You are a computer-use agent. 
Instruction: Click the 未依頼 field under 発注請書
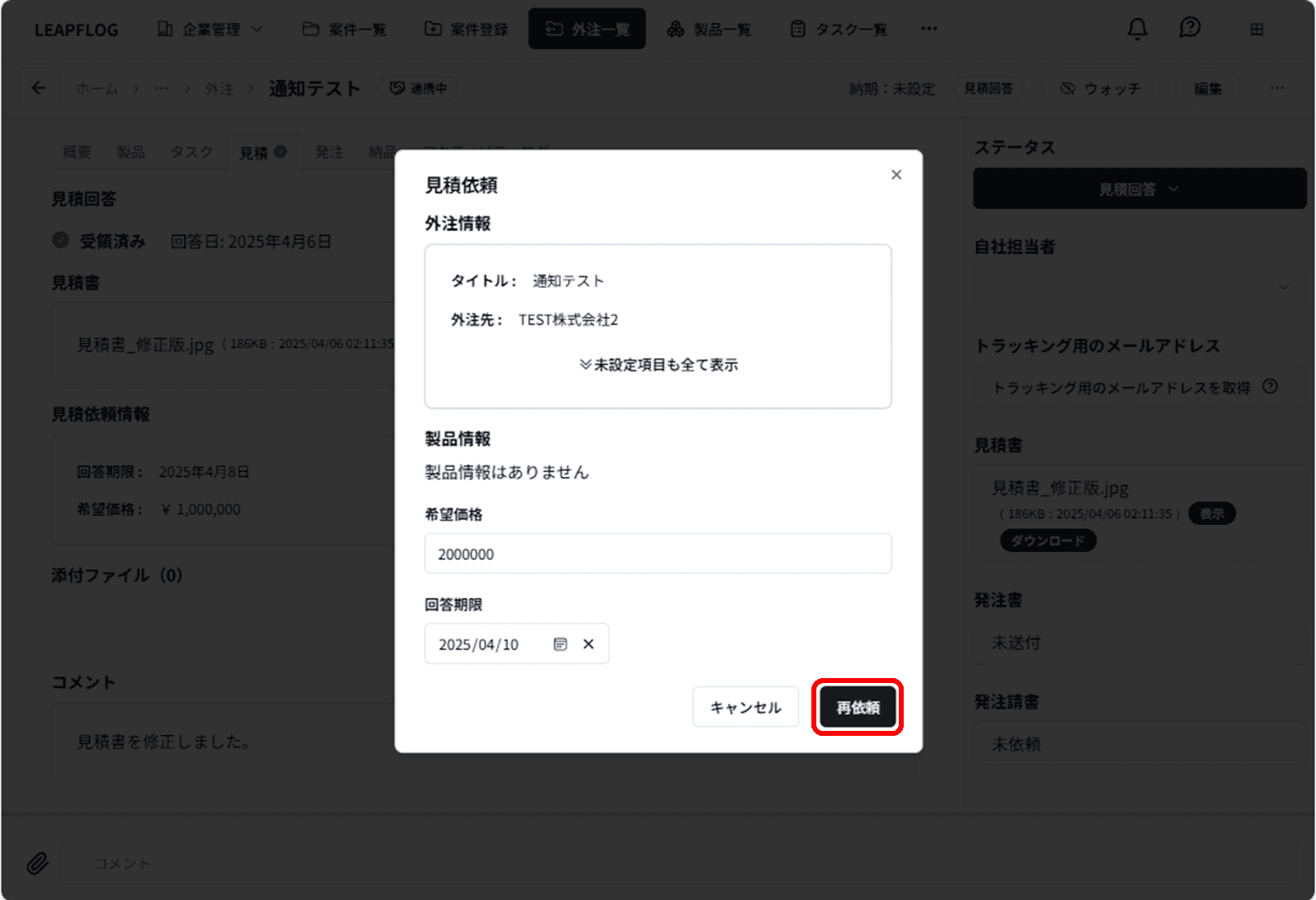1140,744
